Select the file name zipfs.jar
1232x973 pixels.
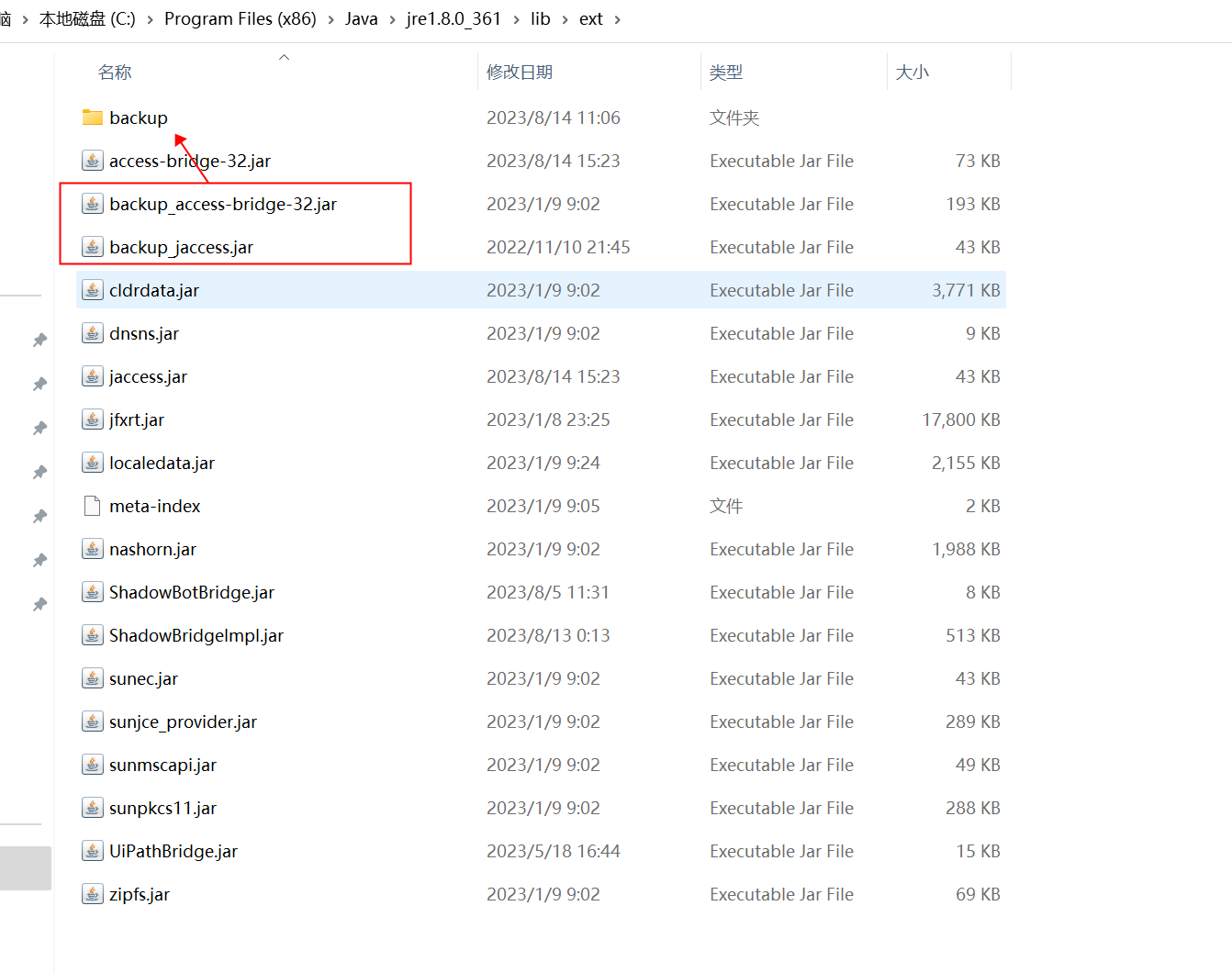(x=140, y=894)
